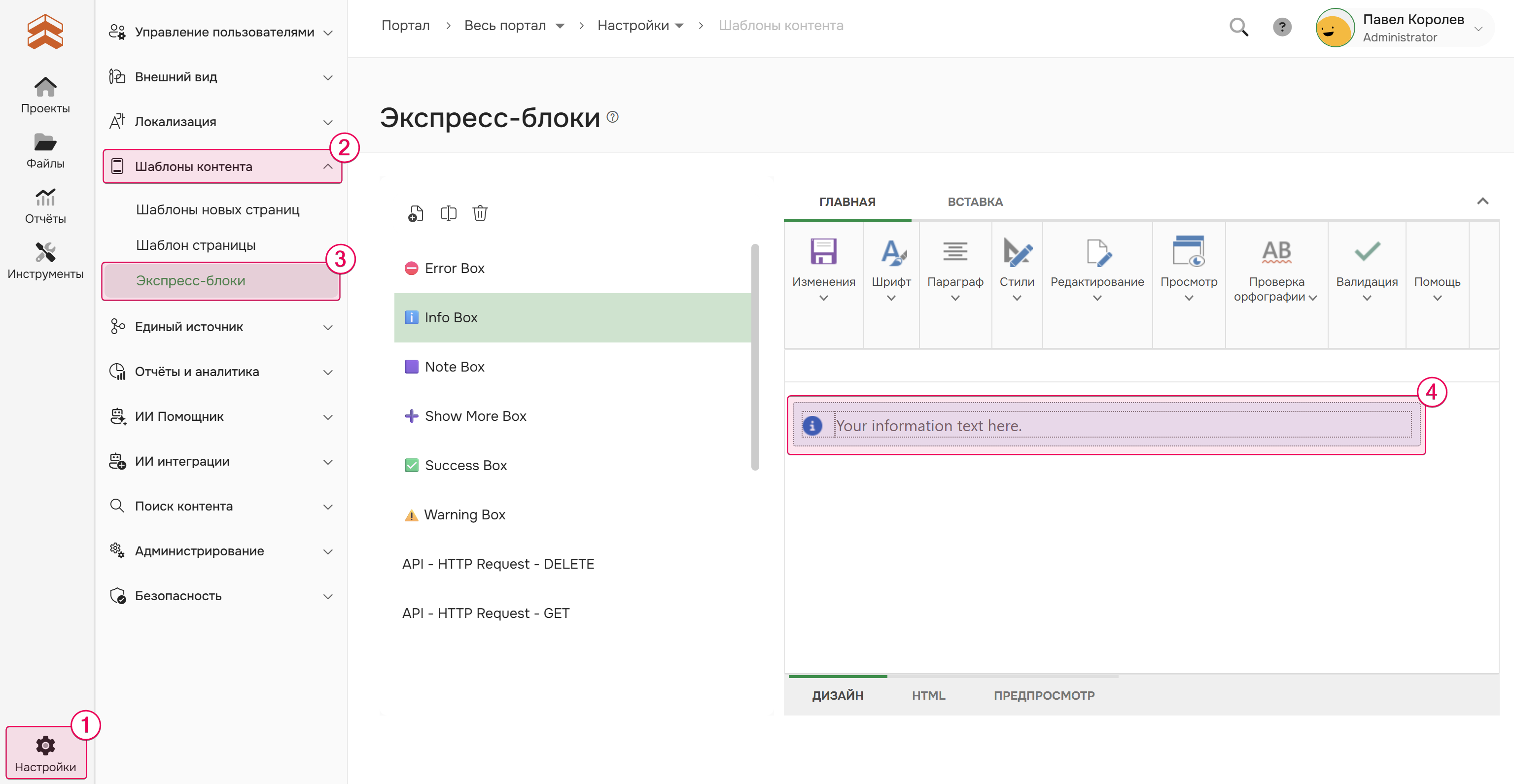The image size is (1514, 784).
Task: Click the add new express block icon
Action: (x=416, y=214)
